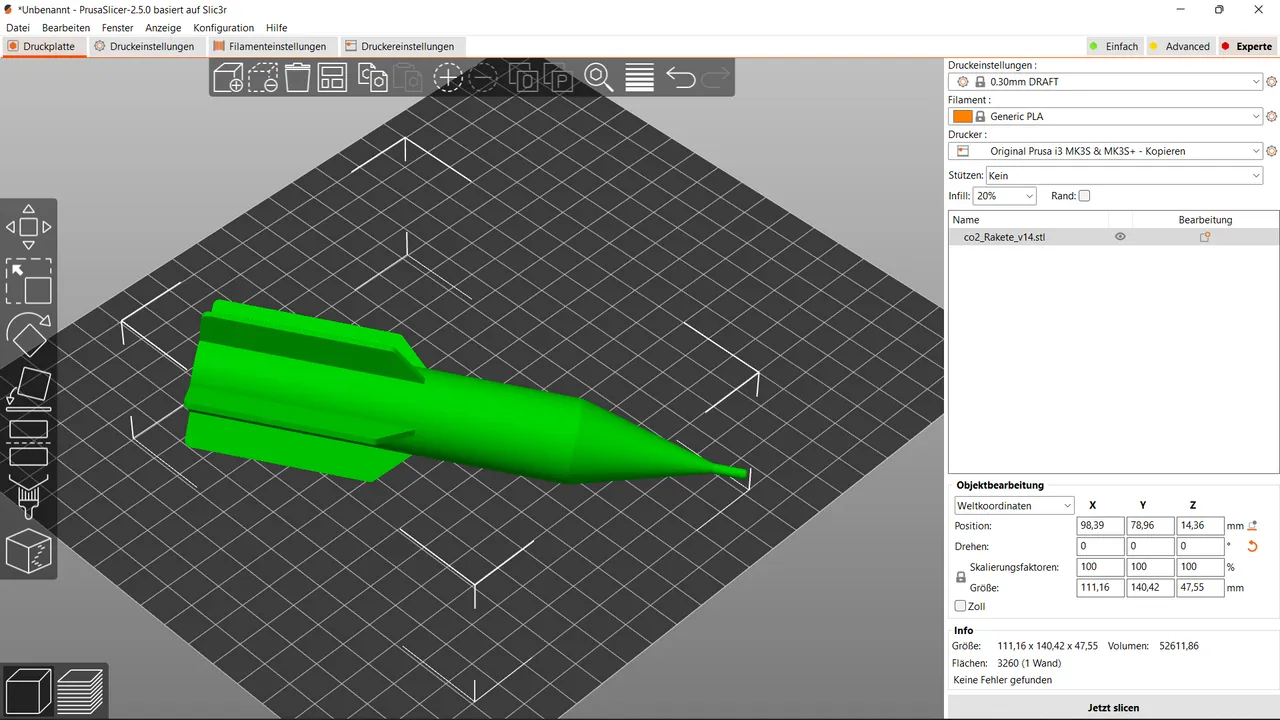Open the Original Prusa i3 MK3S printer dropdown
The height and width of the screenshot is (720, 1280).
pos(1105,151)
